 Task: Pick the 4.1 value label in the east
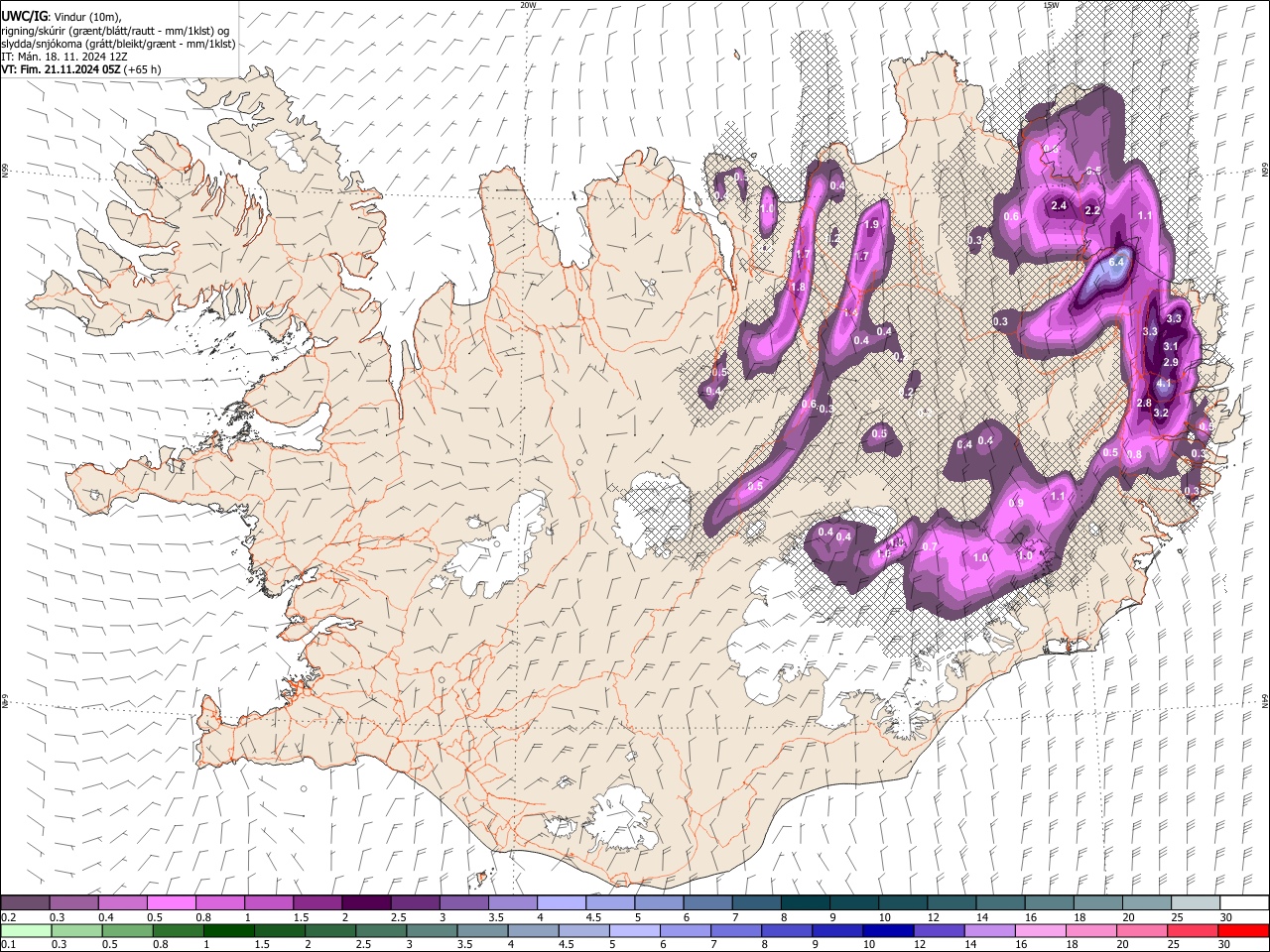(x=1165, y=384)
